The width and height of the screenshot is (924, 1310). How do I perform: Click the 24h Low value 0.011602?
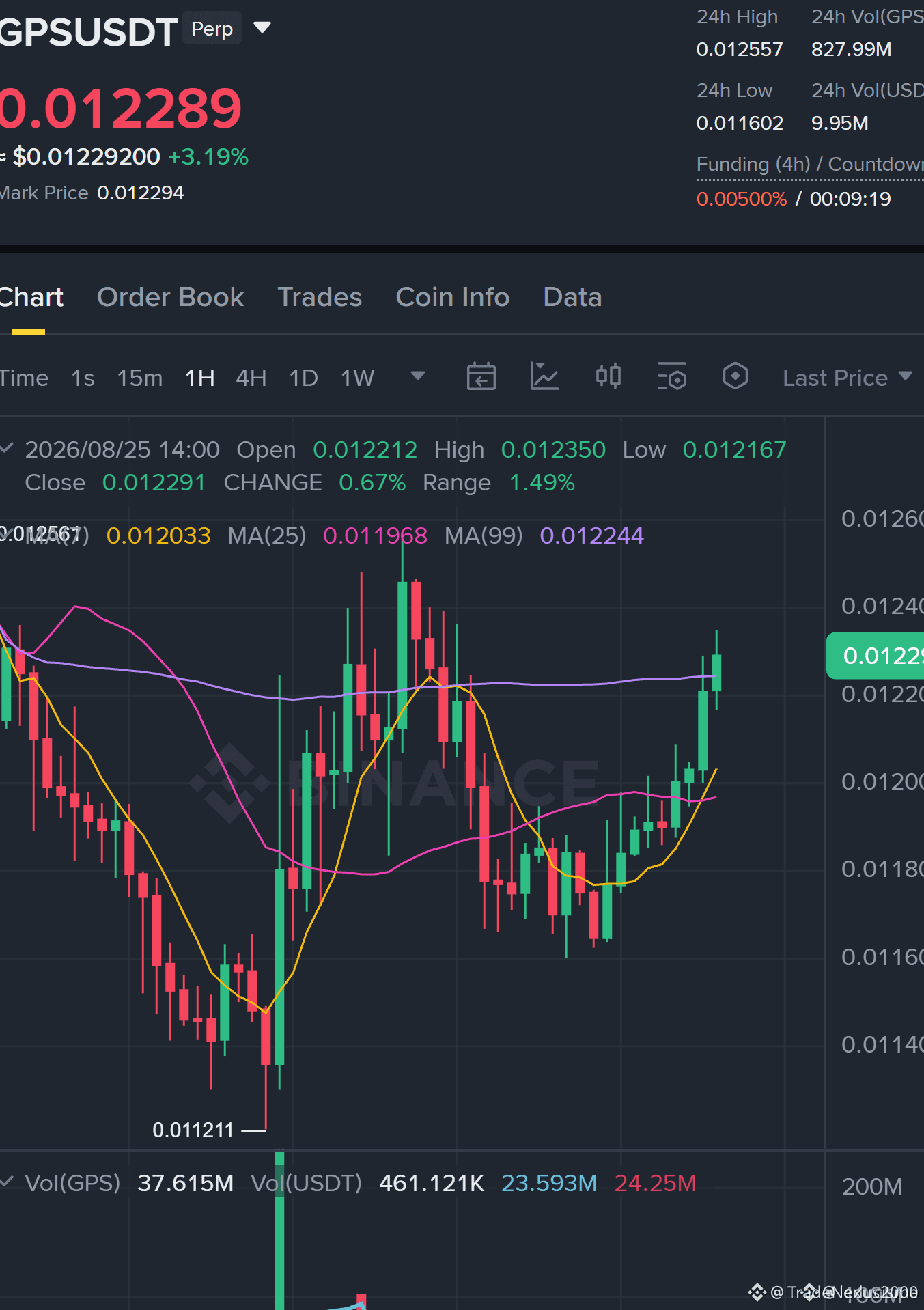point(740,123)
